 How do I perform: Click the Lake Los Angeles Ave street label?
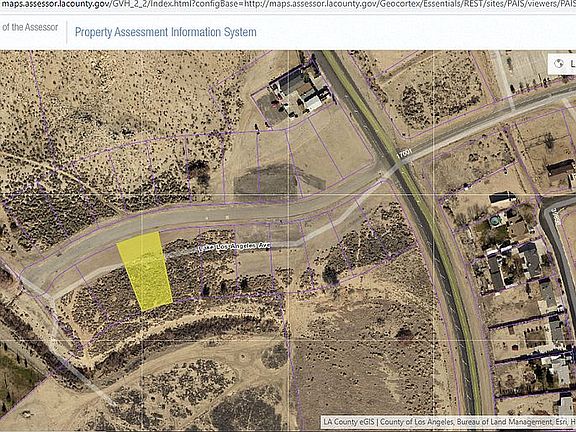tap(235, 246)
